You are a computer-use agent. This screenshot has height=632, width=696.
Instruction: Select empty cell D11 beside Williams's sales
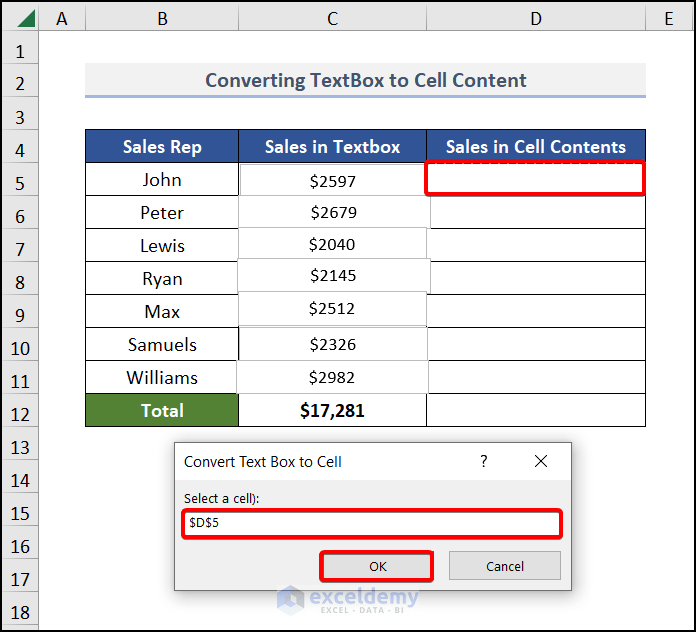tap(537, 377)
